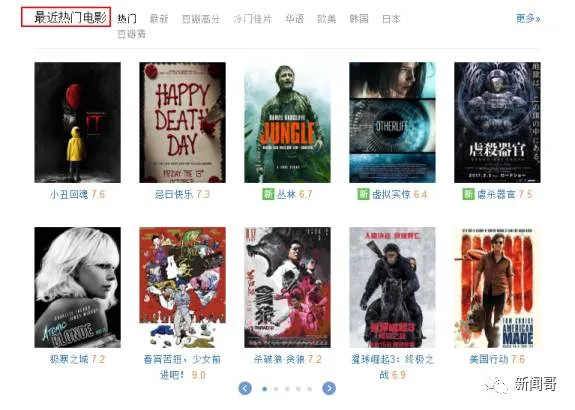
Task: Click the previous page arrow in carousel
Action: (x=245, y=388)
